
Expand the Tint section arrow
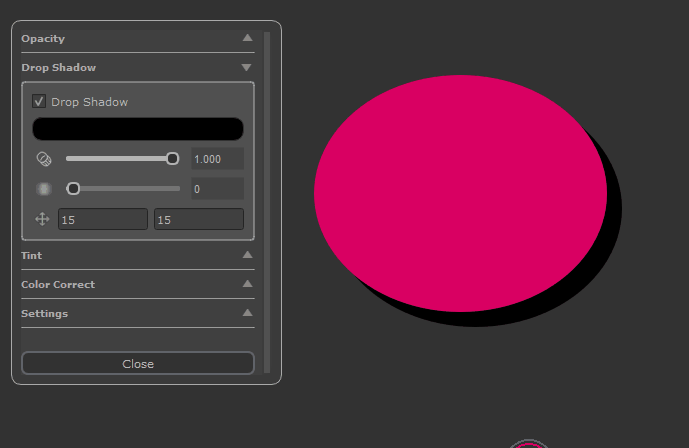pyautogui.click(x=247, y=255)
